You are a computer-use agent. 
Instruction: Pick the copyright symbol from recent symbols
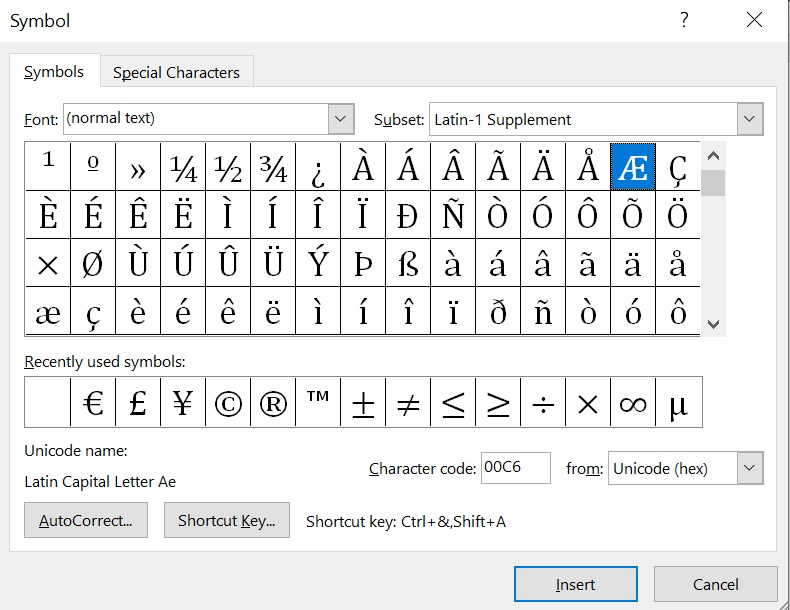point(228,402)
